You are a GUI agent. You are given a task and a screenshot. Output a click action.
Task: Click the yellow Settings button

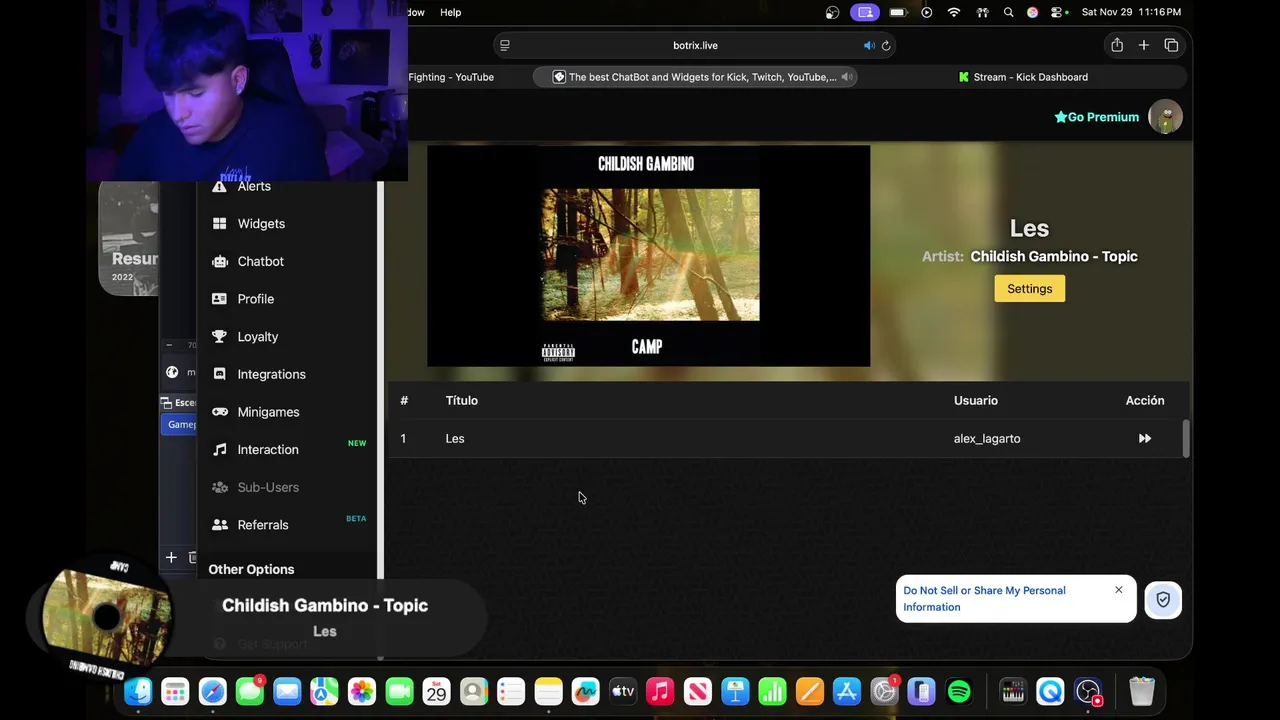click(1029, 289)
